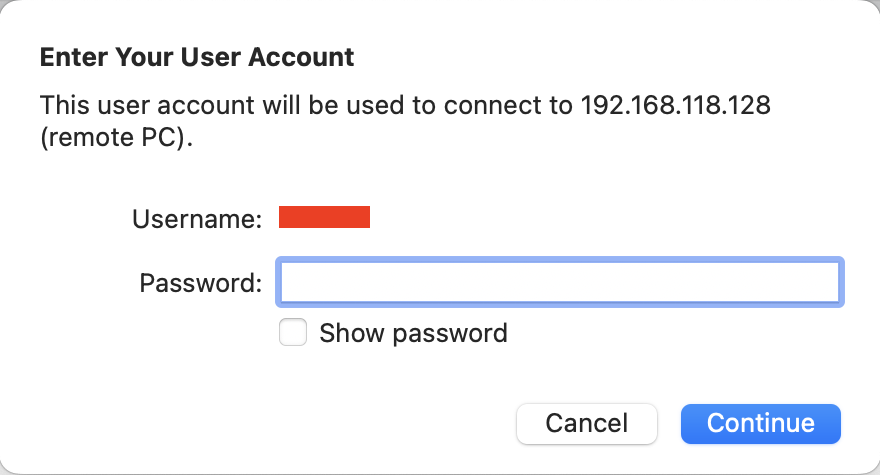The width and height of the screenshot is (880, 475).
Task: Click the word "used" in the description
Action: (x=369, y=105)
